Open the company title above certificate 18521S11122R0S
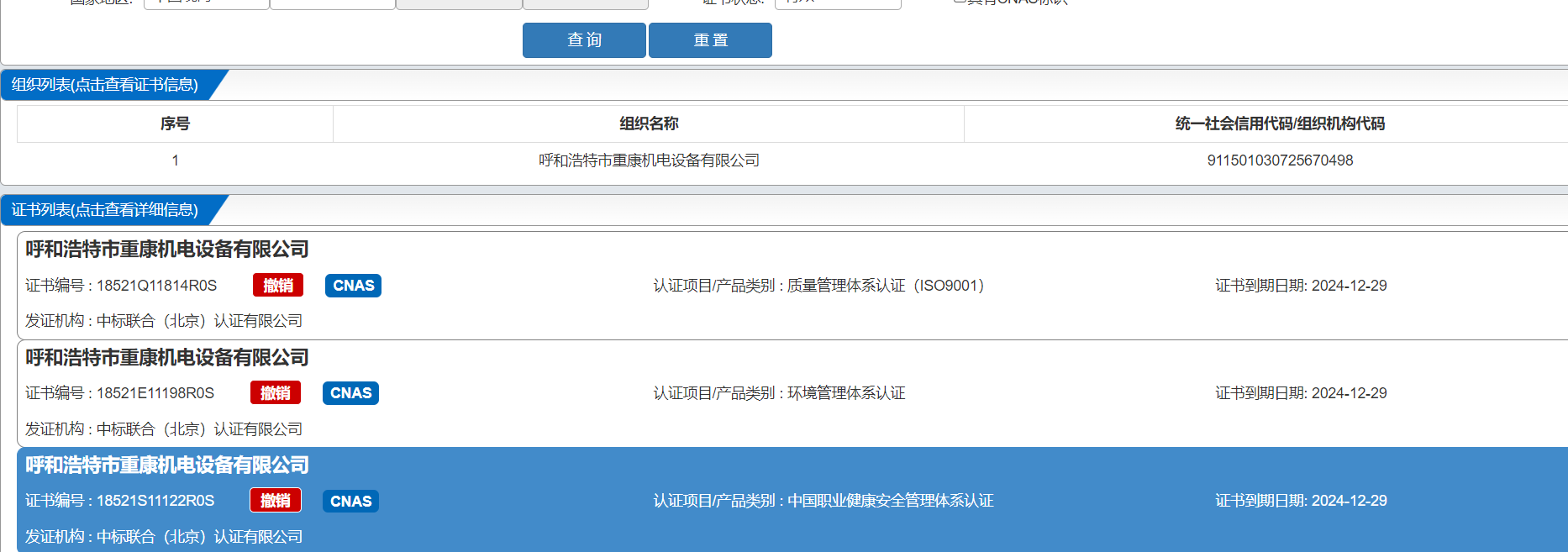Screen dimensions: 1568x552 click(167, 465)
